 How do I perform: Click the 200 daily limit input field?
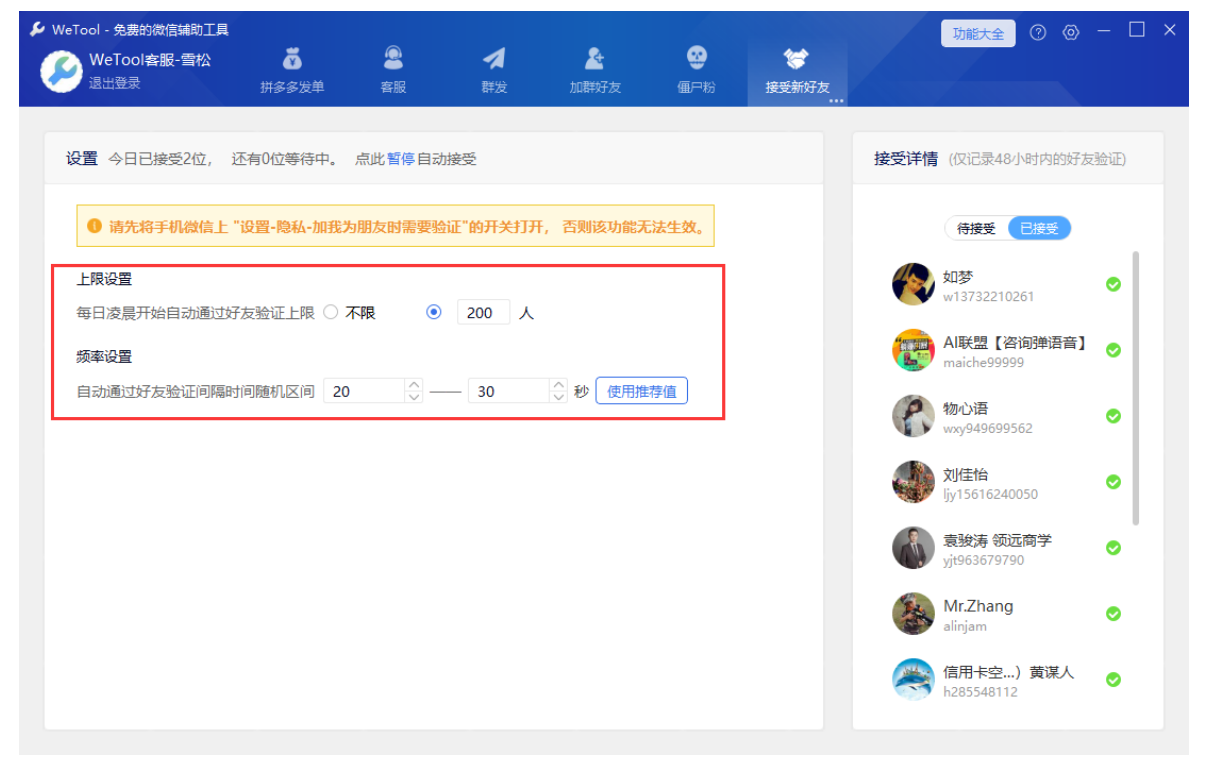click(x=484, y=312)
